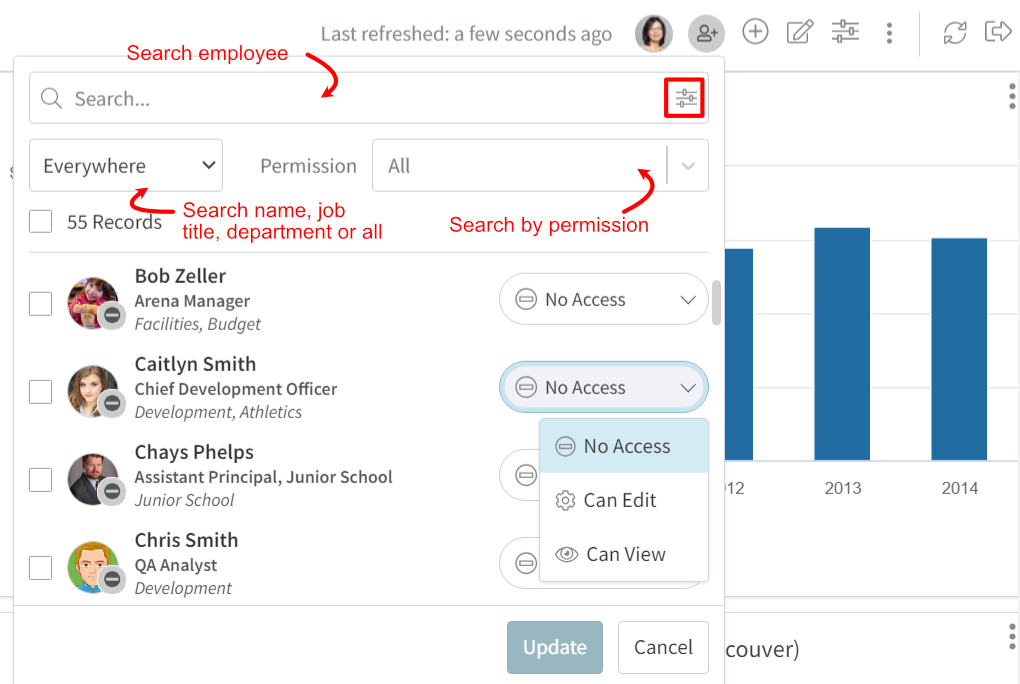Click the 2014 bar in the chart
Screen dimensions: 1020x684
[959, 349]
